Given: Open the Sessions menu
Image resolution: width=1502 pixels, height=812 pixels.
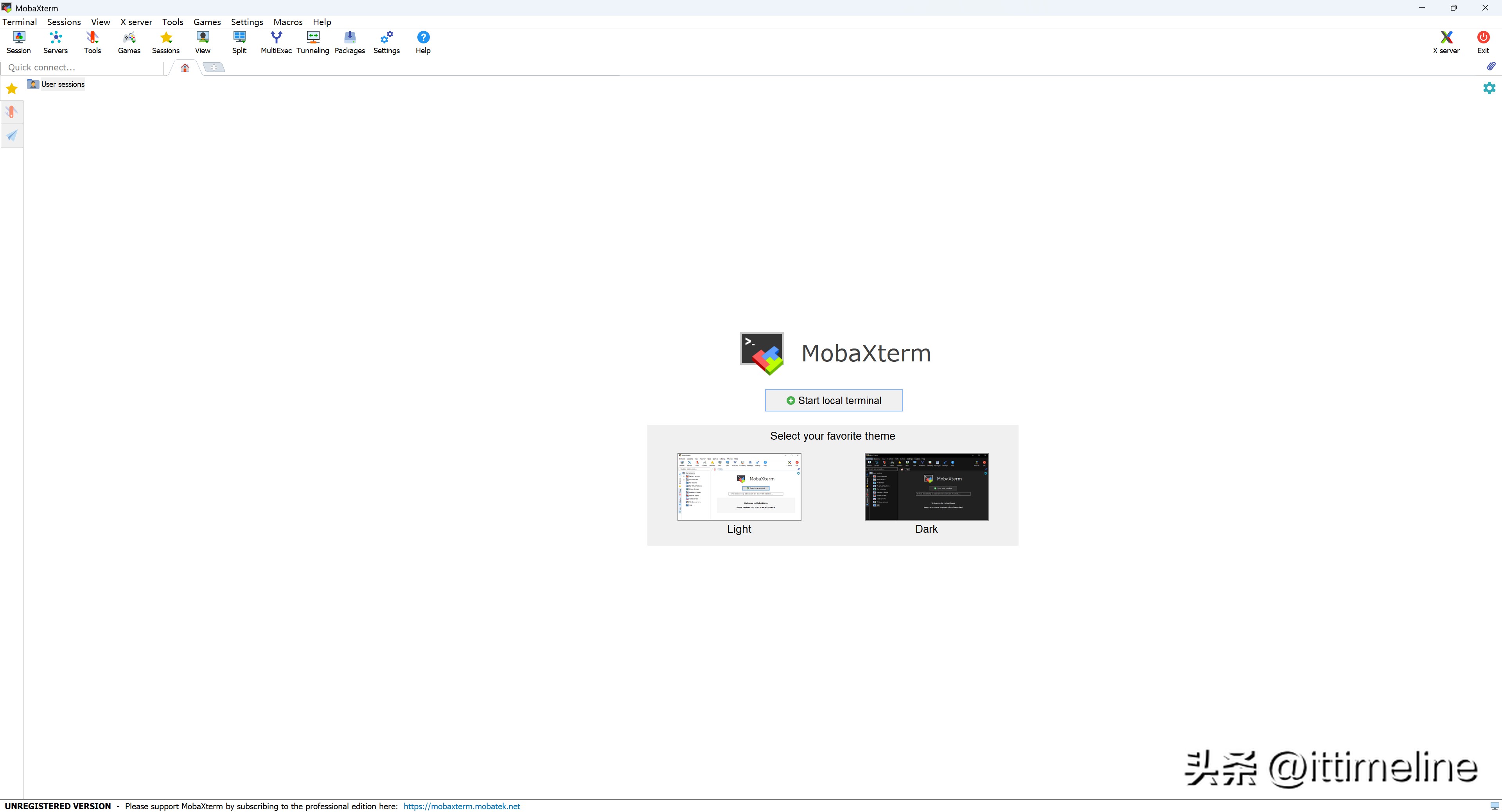Looking at the screenshot, I should [63, 22].
